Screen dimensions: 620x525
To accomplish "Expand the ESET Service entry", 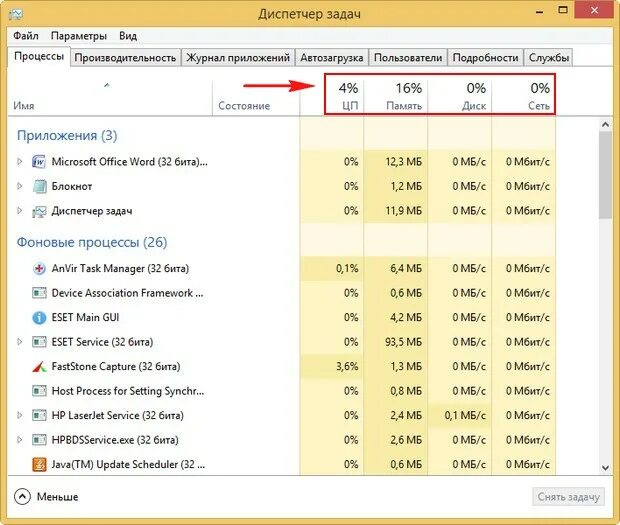I will 19,342.
